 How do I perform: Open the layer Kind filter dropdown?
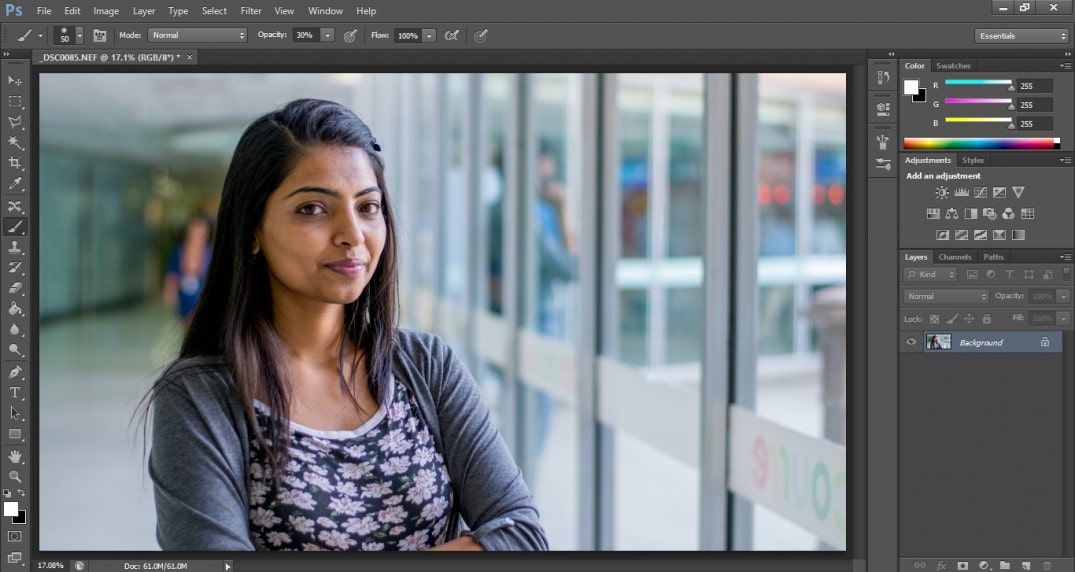931,274
